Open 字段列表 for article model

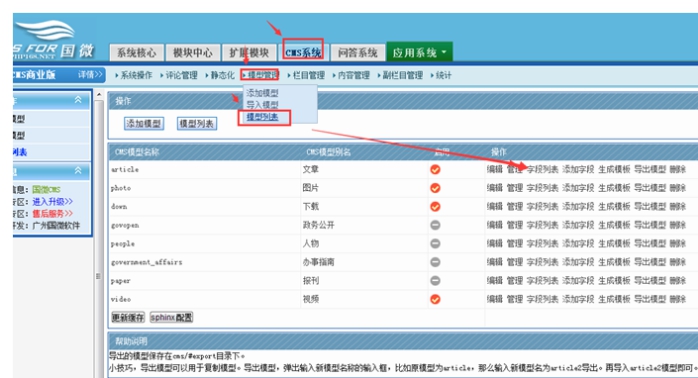pos(542,169)
